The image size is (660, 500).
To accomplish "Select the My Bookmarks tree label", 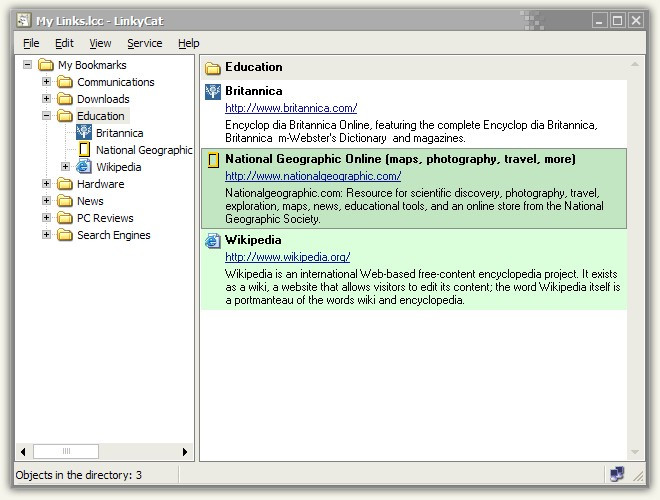I will pyautogui.click(x=92, y=65).
